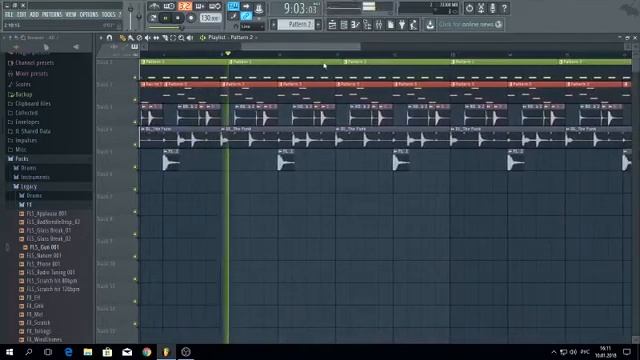Screen dimensions: 640x360
Task: Toggle the 3.2 countdown before recording
Action: (x=185, y=6)
